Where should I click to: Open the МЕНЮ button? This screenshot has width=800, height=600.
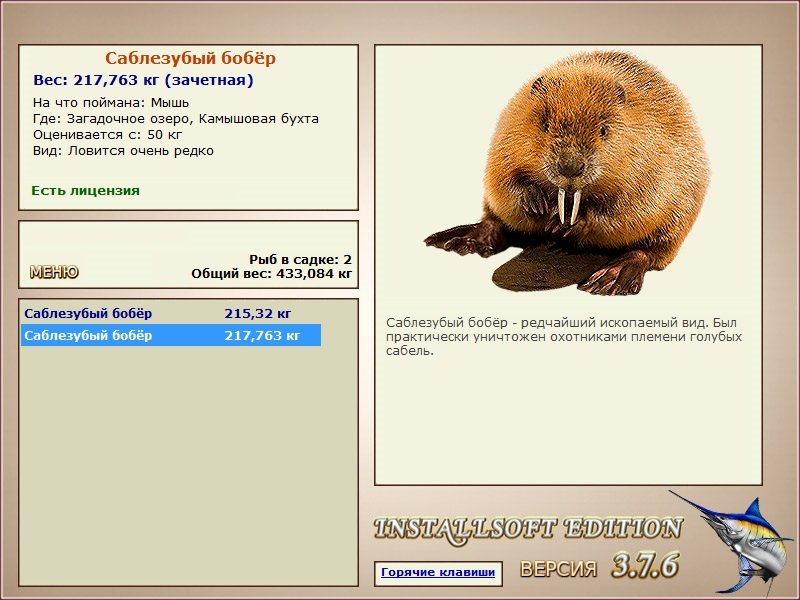pos(54,272)
